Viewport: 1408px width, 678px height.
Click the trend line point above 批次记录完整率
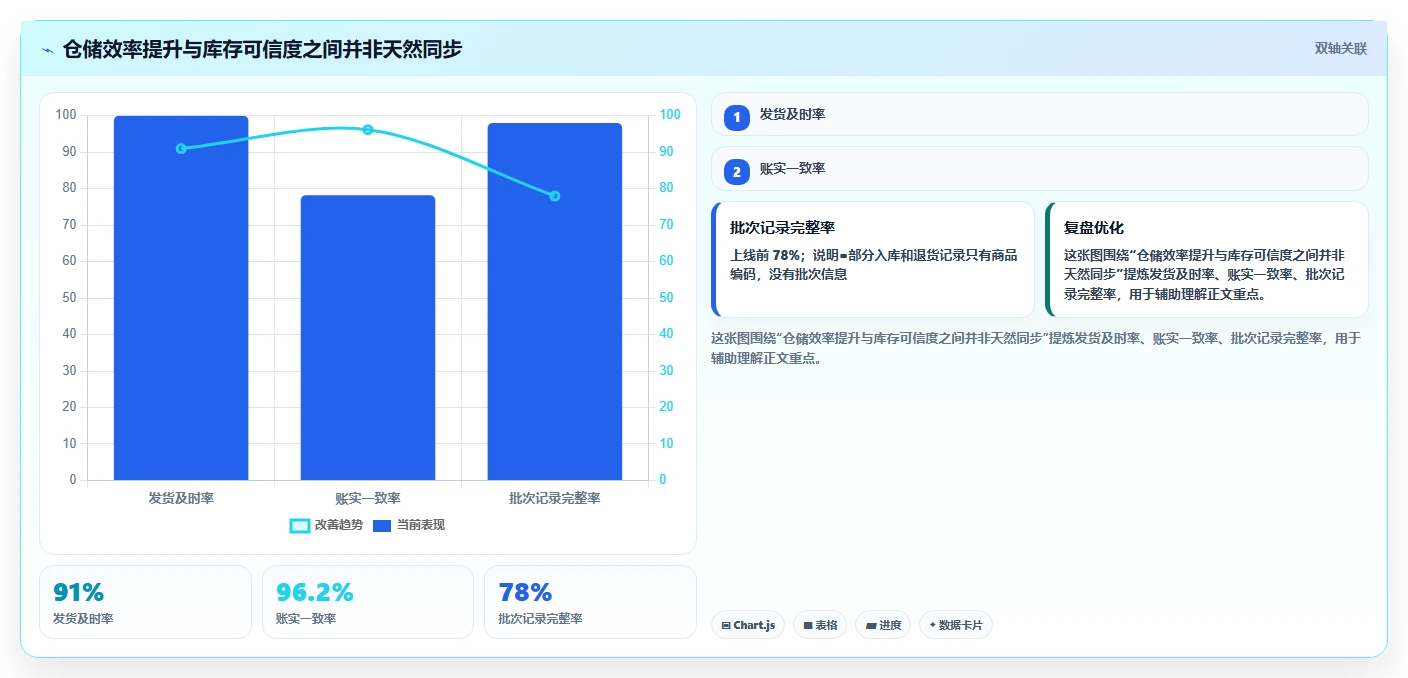click(555, 196)
